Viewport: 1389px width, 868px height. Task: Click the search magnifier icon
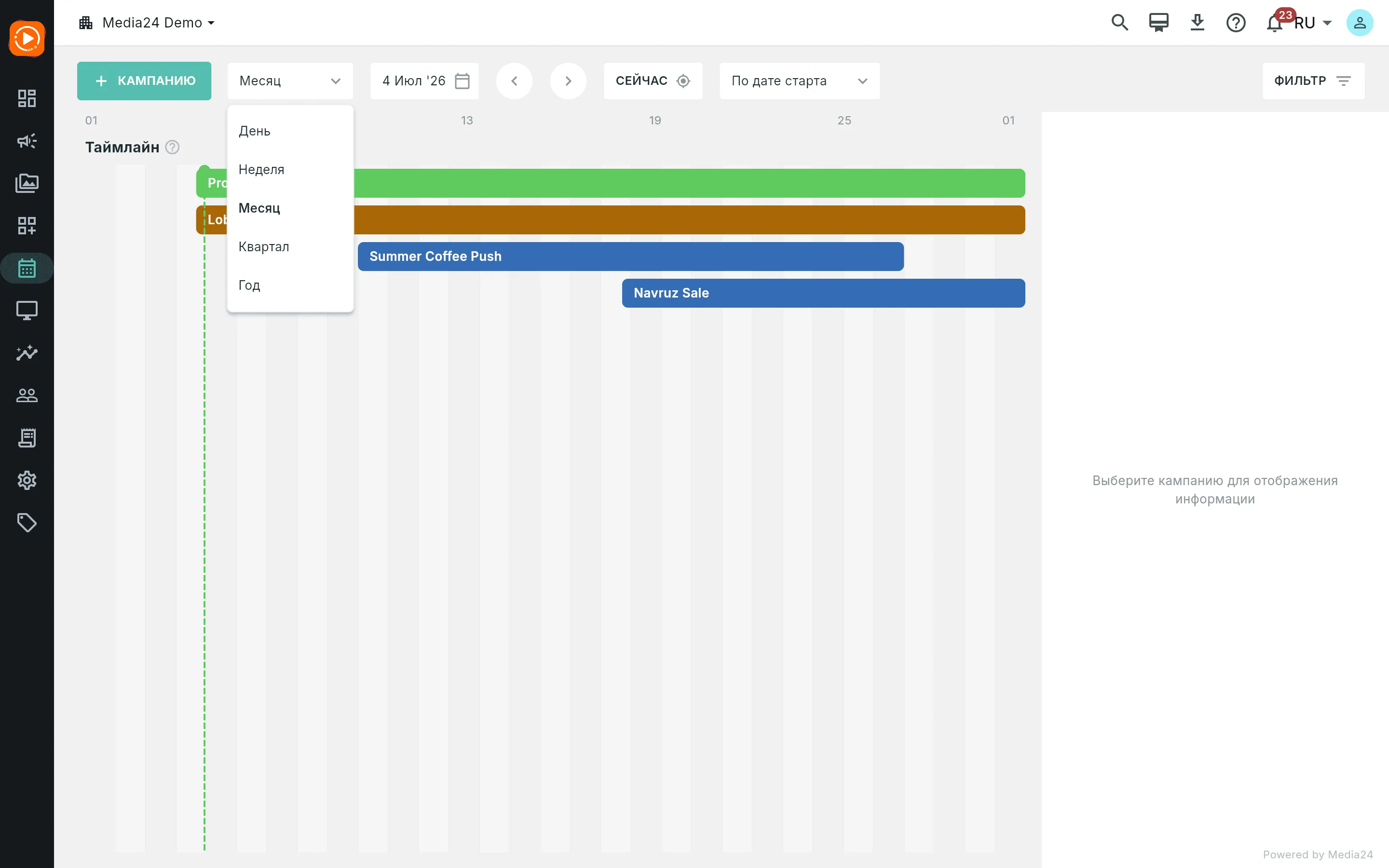1120,22
